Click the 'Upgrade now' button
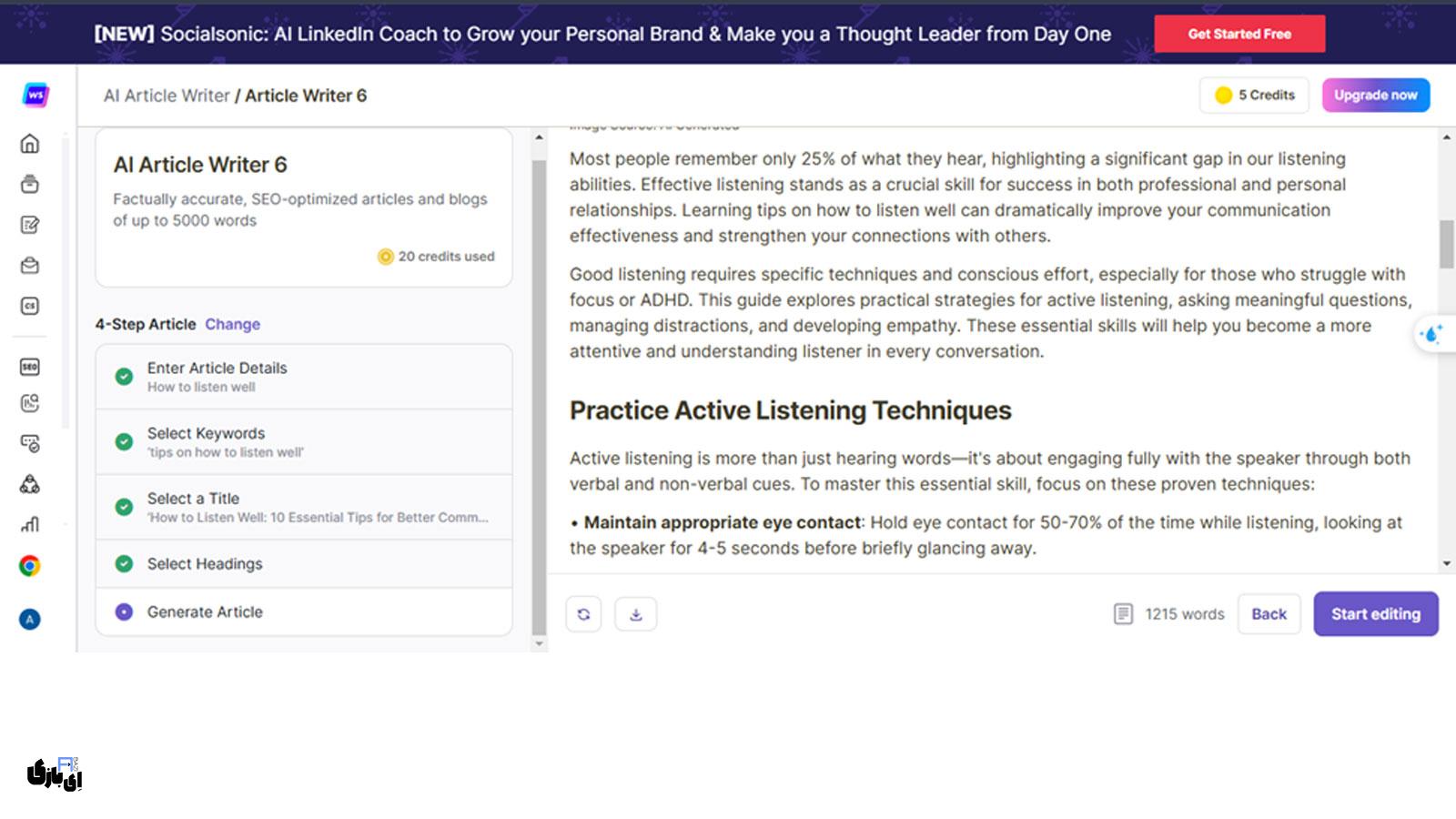 (x=1375, y=95)
